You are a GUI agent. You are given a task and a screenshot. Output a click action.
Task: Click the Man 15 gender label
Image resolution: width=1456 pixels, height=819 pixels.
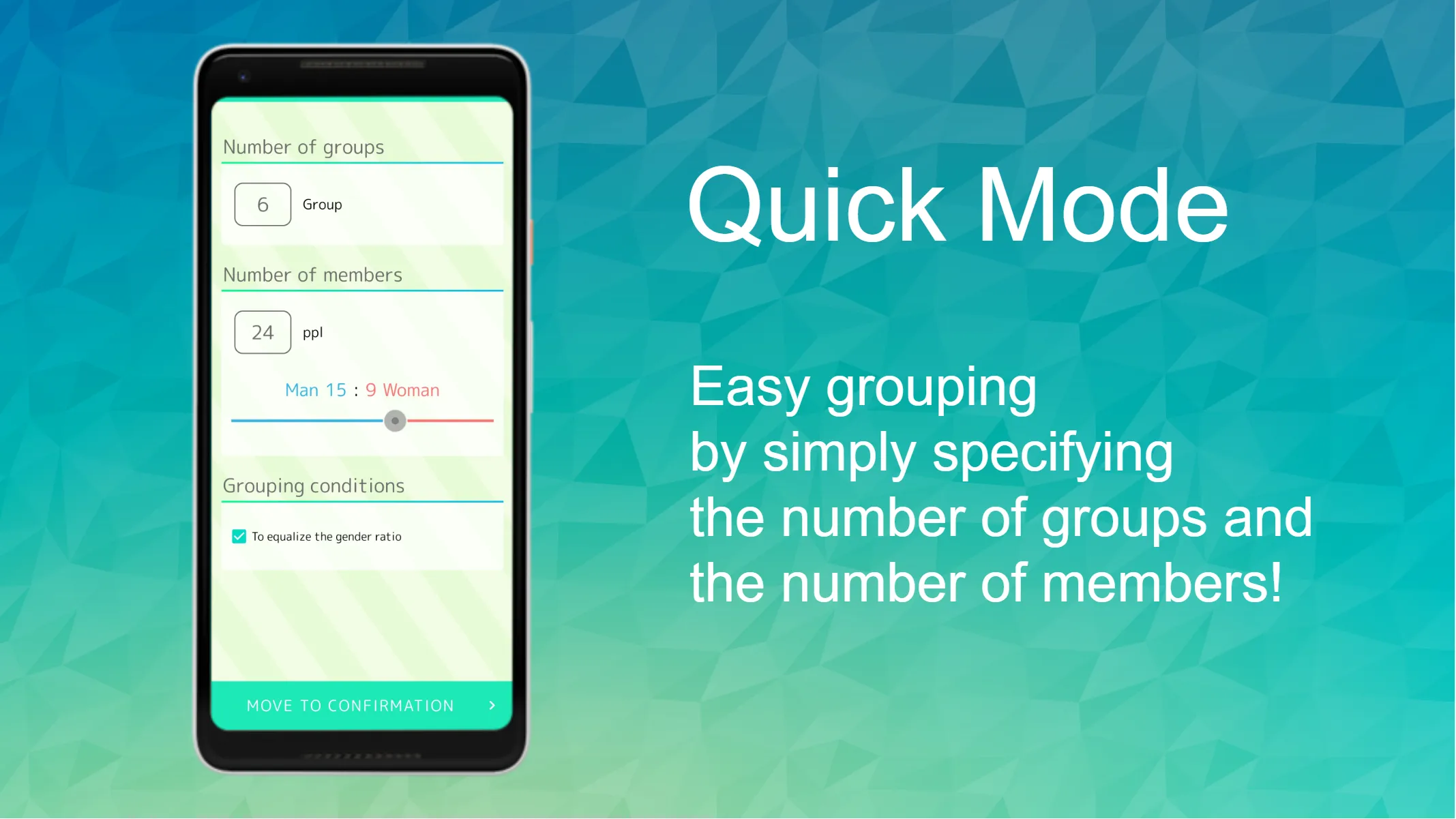coord(315,390)
